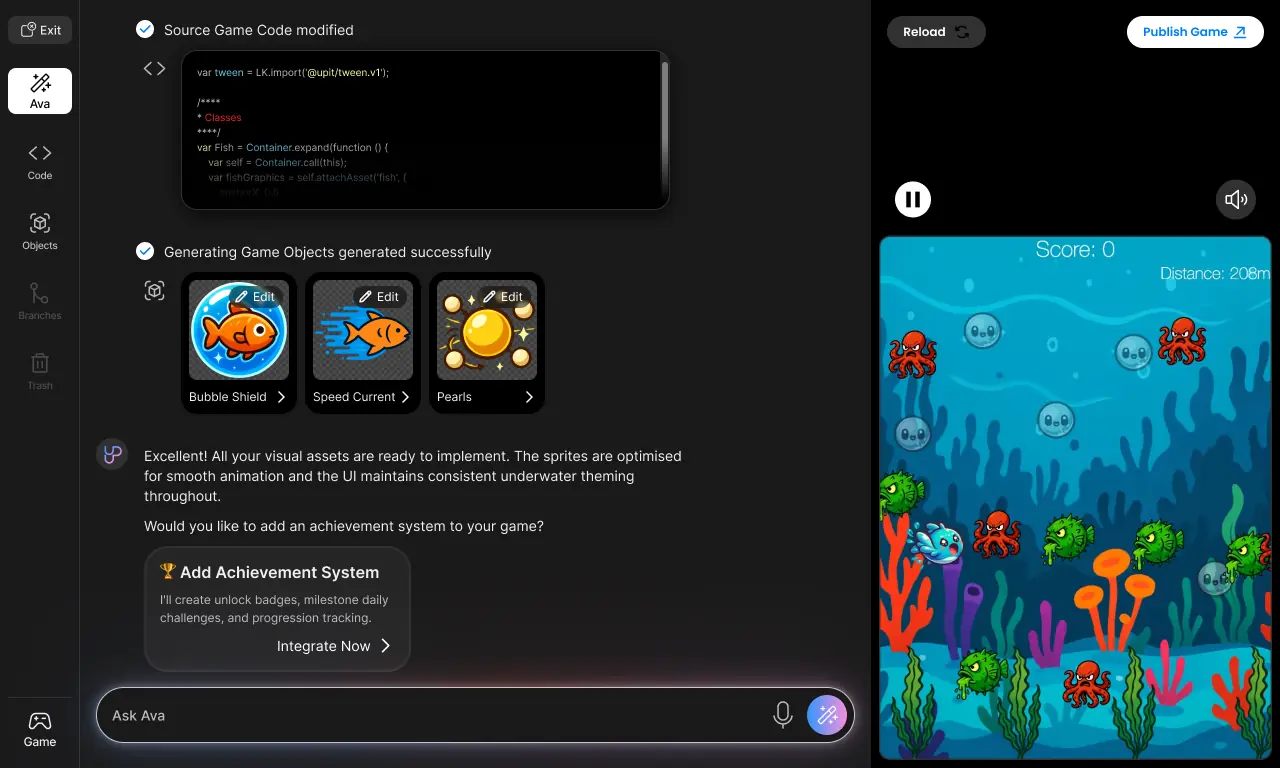Switch to the Code tab
The width and height of the screenshot is (1280, 768).
[40, 161]
